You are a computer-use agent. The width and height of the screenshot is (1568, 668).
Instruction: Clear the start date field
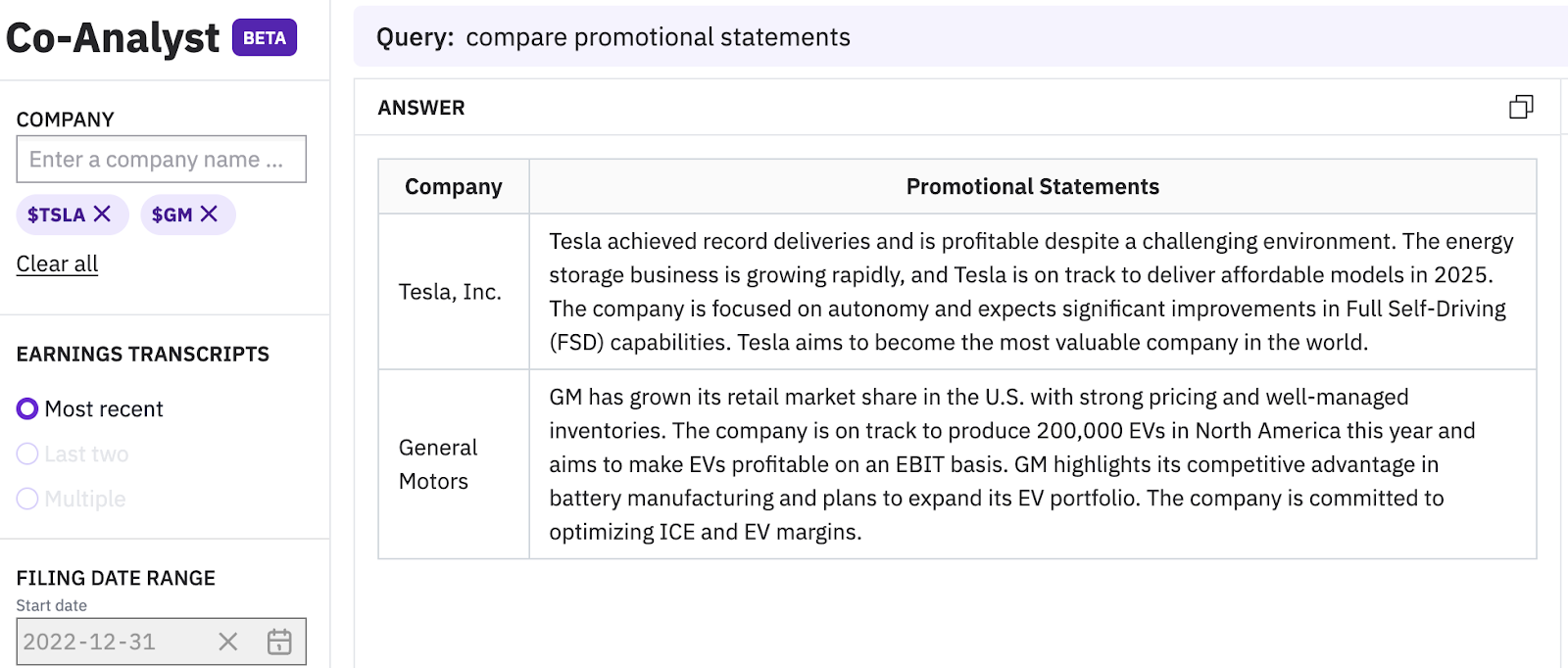(227, 642)
